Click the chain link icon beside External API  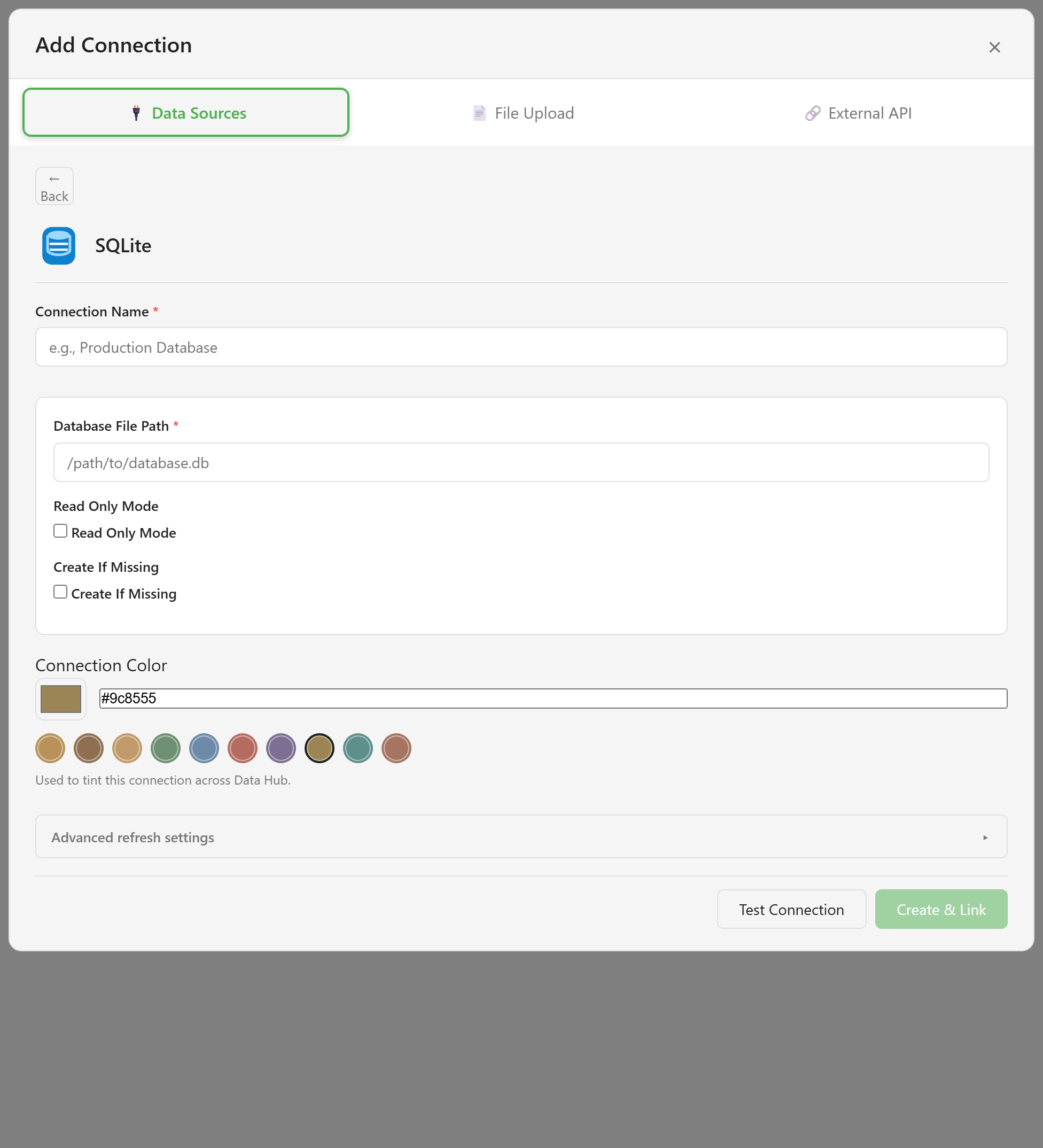pos(812,113)
